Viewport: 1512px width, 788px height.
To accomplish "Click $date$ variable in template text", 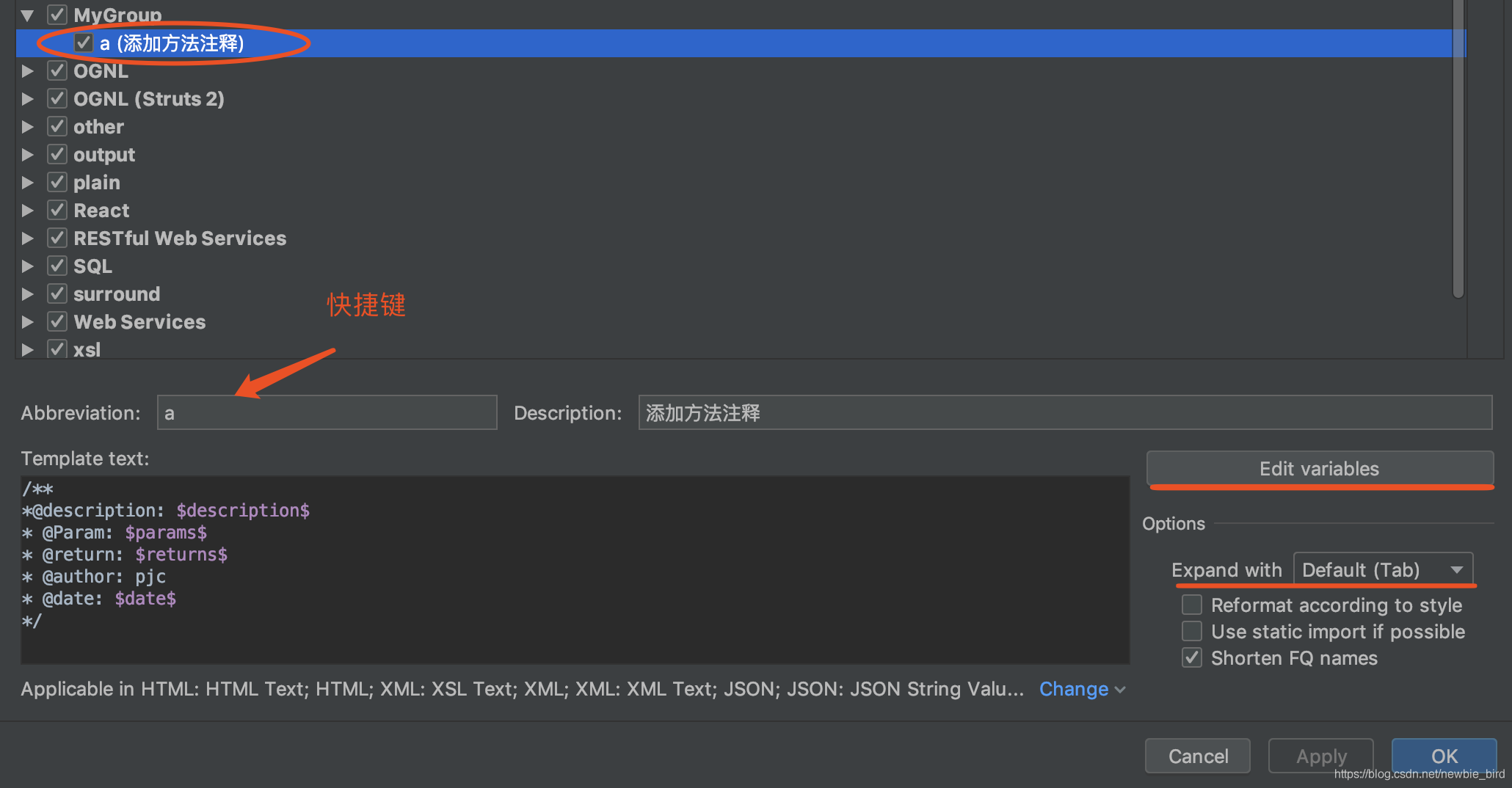I will tap(145, 599).
